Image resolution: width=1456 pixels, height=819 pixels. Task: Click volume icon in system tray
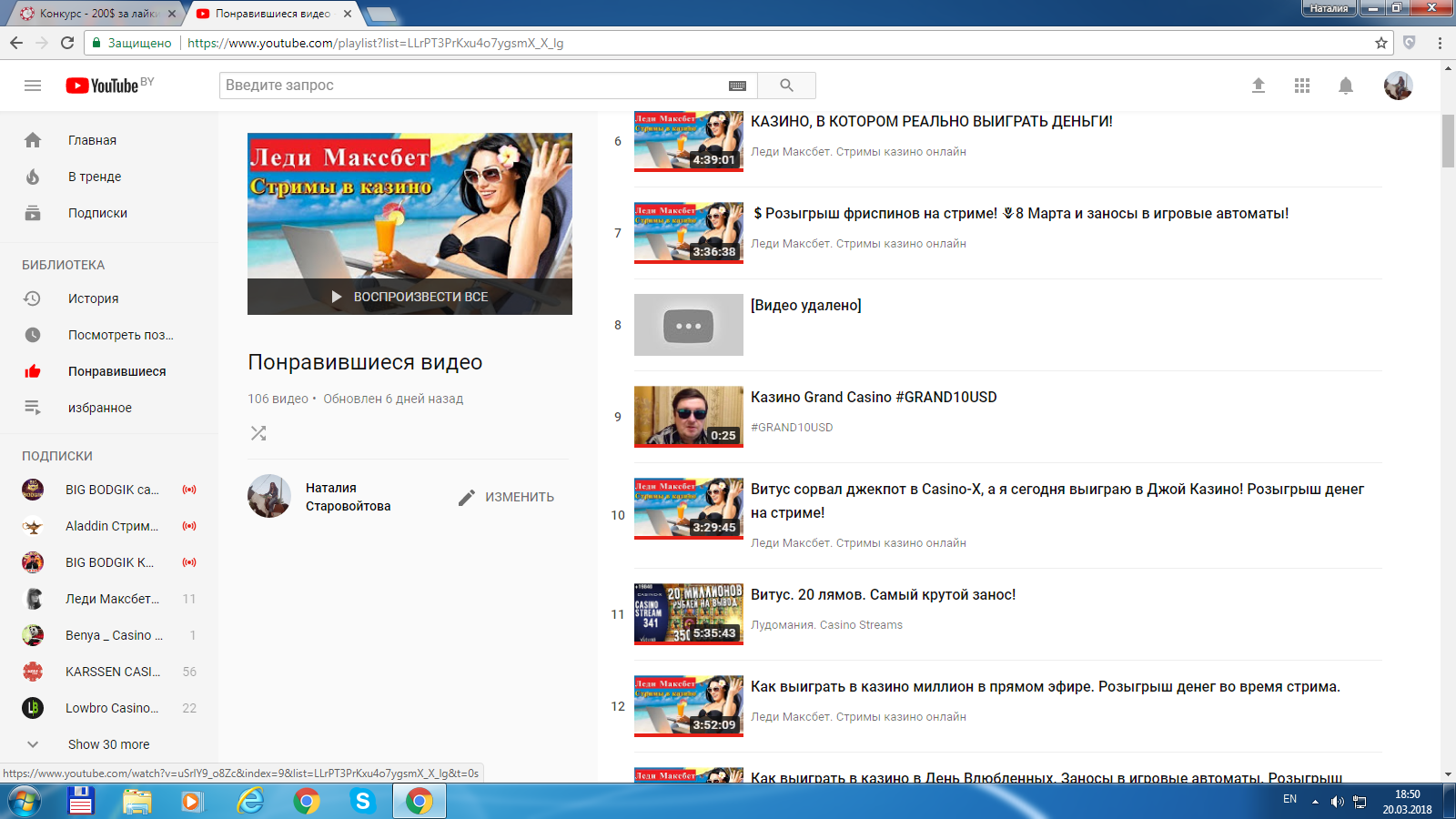tap(1337, 802)
